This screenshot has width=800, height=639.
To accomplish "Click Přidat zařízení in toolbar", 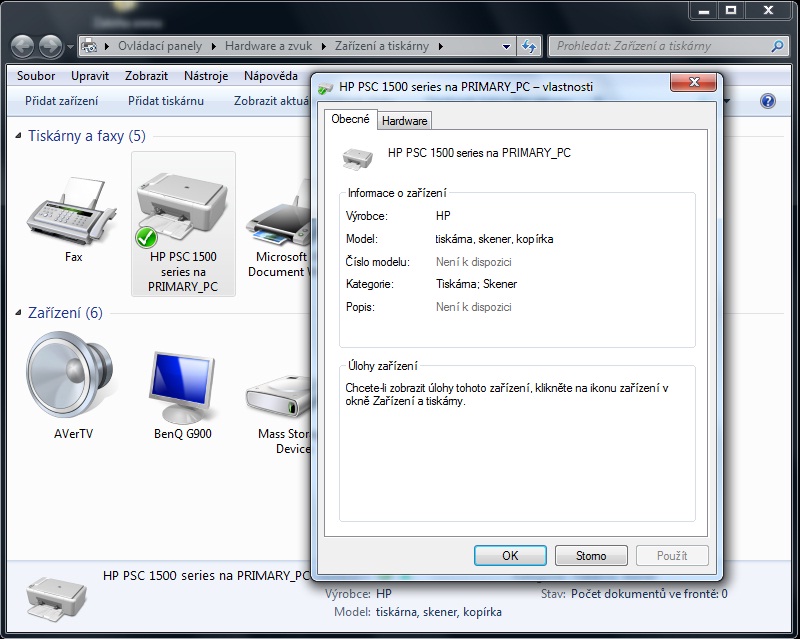I will click(x=62, y=101).
